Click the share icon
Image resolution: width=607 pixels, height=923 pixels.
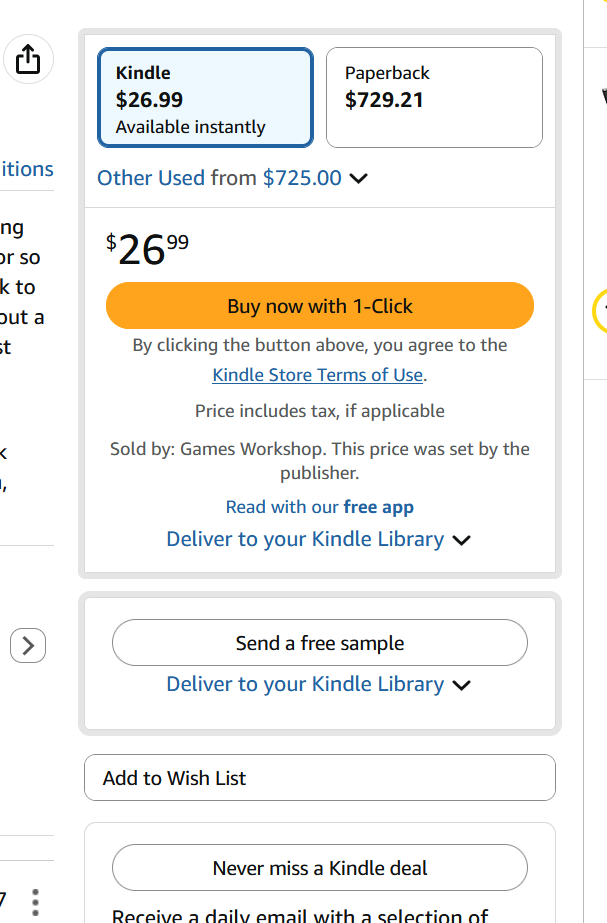pos(28,59)
